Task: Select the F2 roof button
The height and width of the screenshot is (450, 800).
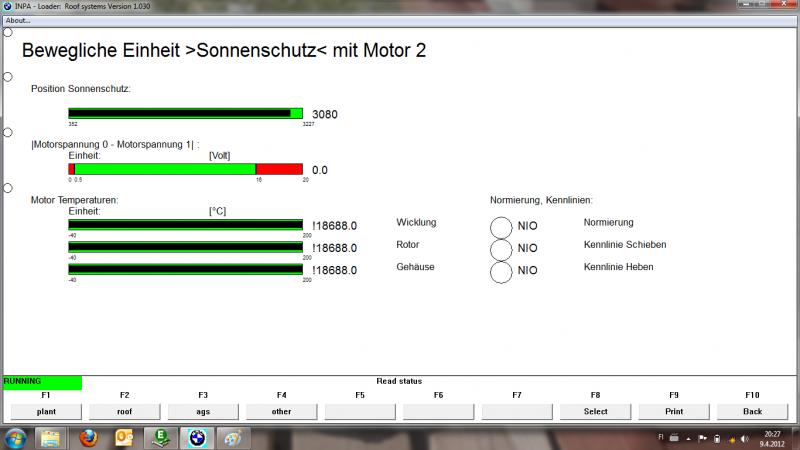Action: pyautogui.click(x=124, y=411)
